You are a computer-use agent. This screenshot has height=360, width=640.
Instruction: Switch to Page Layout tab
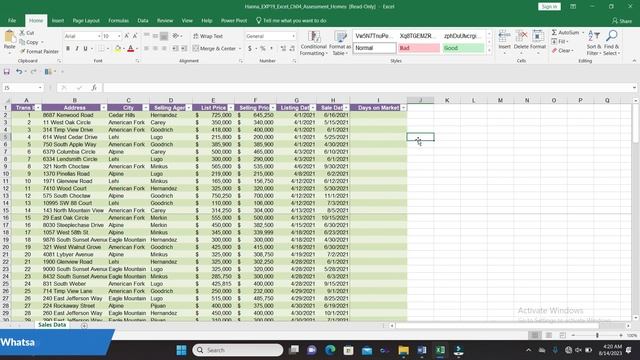tap(86, 20)
